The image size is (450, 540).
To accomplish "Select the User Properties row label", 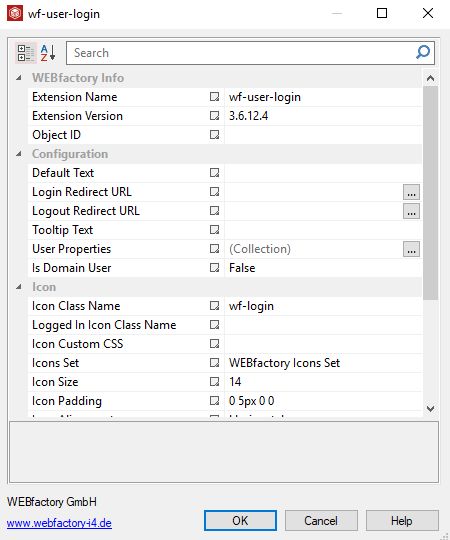I will point(72,249).
